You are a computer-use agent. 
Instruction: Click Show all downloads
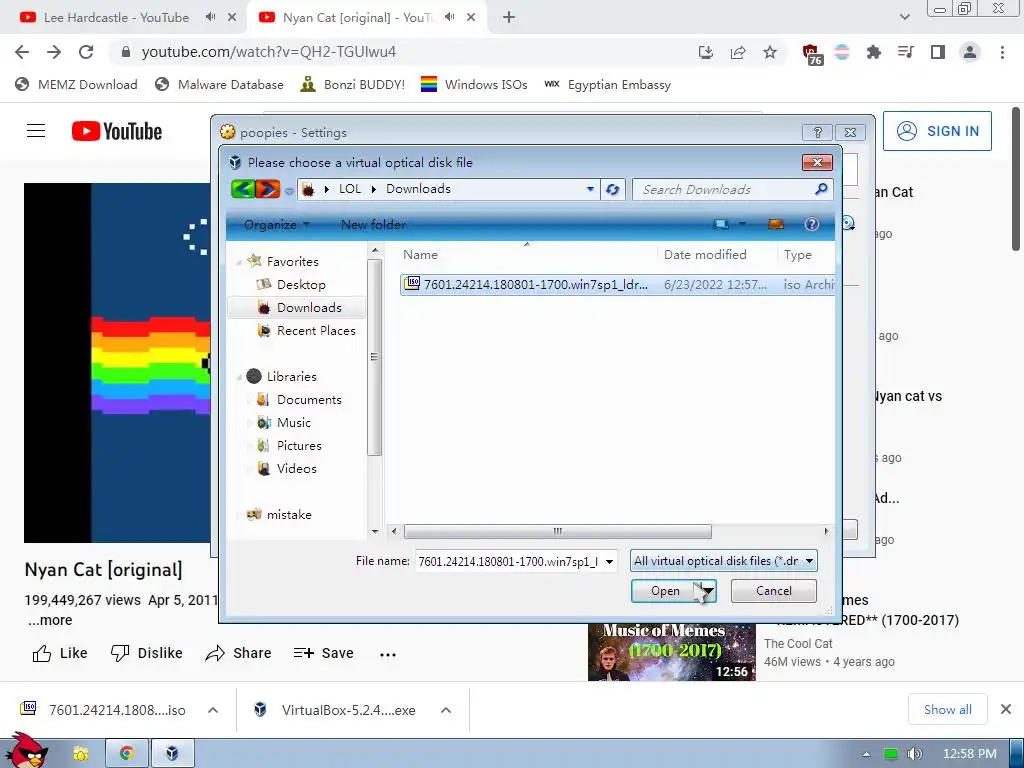tap(947, 710)
